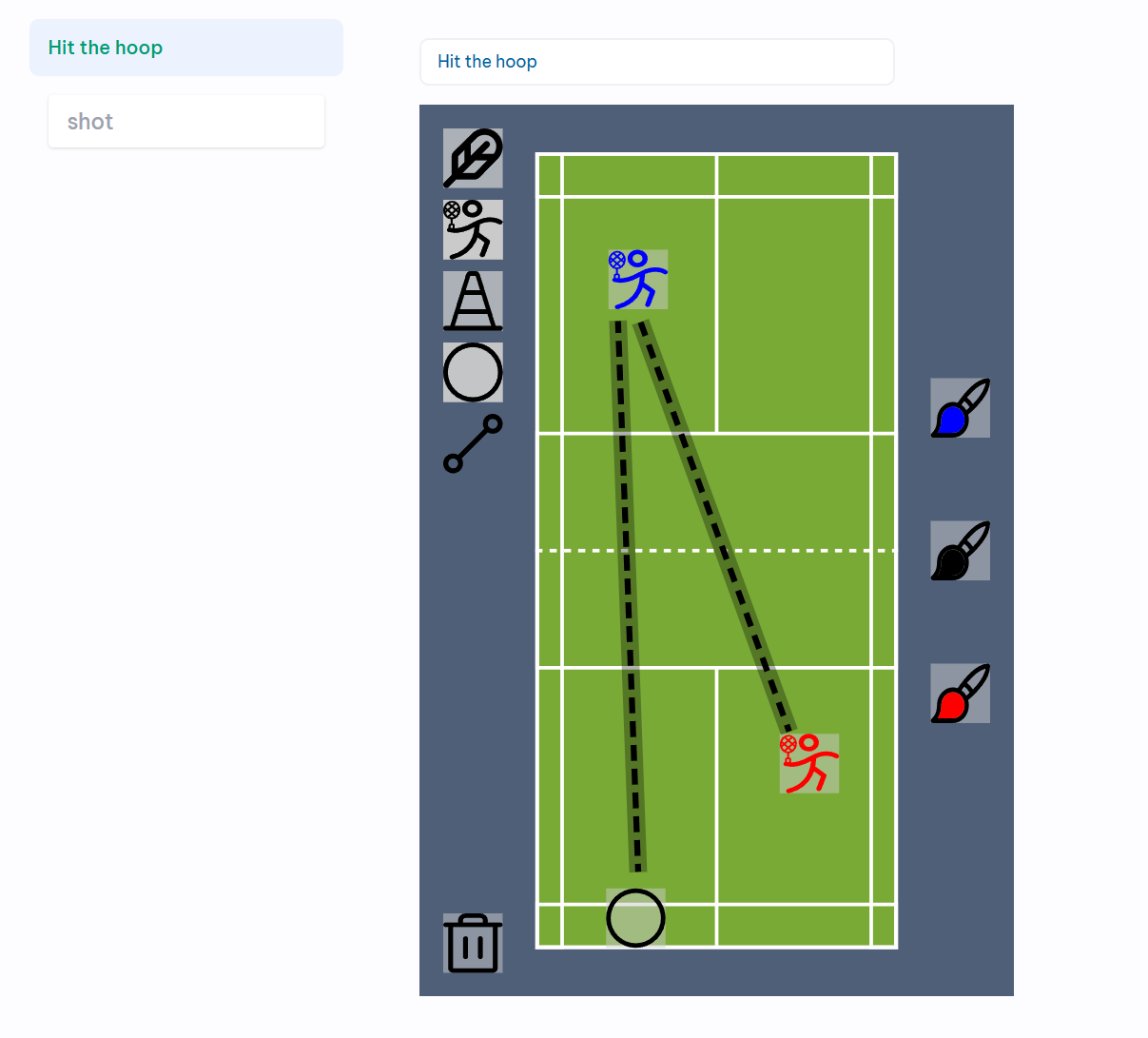Screen dimensions: 1148x1038
Task: Select the blue player on court
Action: [x=638, y=280]
